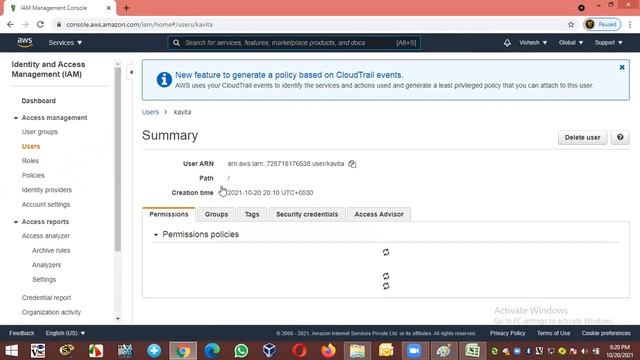
Task: Open the Support dropdown menu
Action: click(x=608, y=42)
